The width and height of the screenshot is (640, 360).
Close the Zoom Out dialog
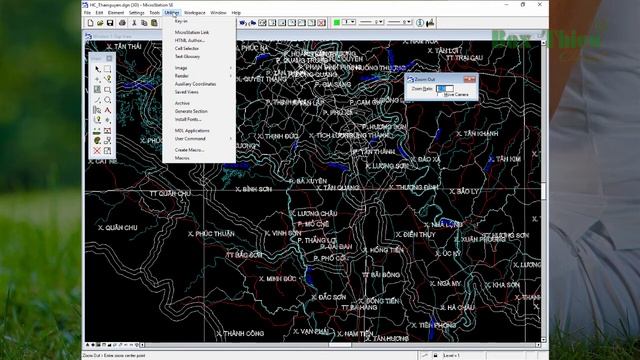coord(469,79)
